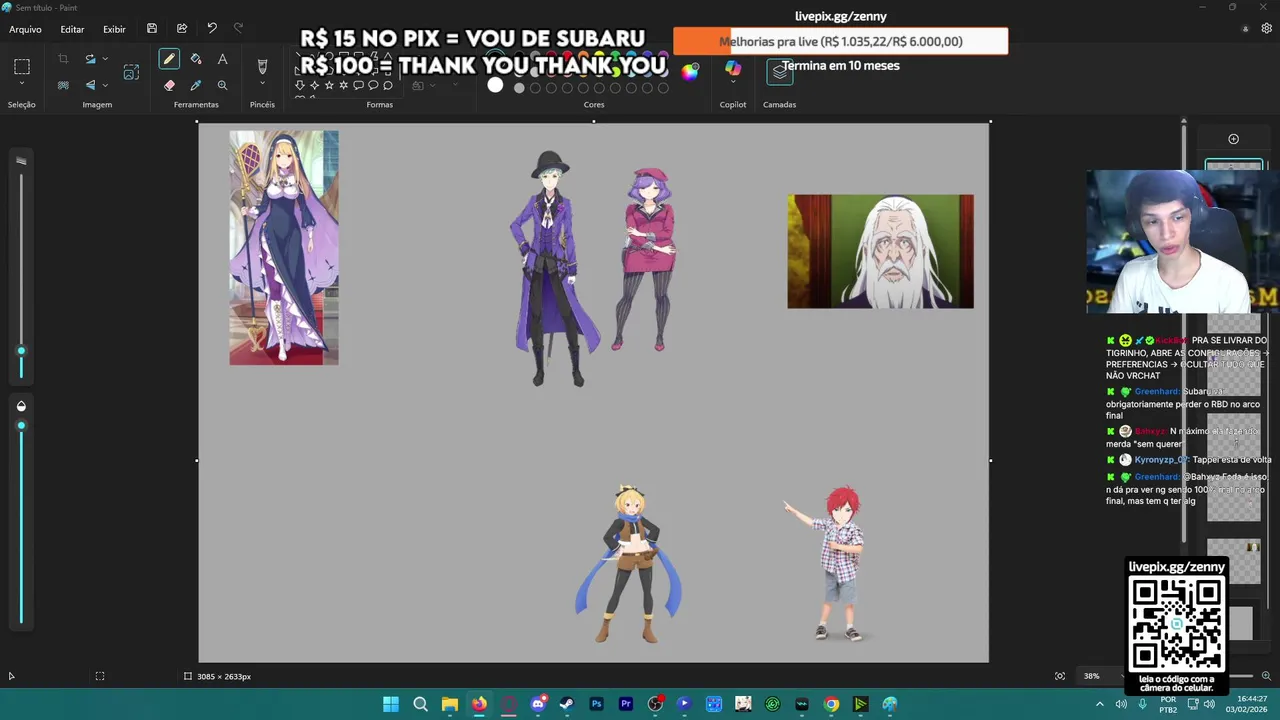This screenshot has width=1280, height=720.
Task: Open the Copilot menu
Action: pos(733,68)
